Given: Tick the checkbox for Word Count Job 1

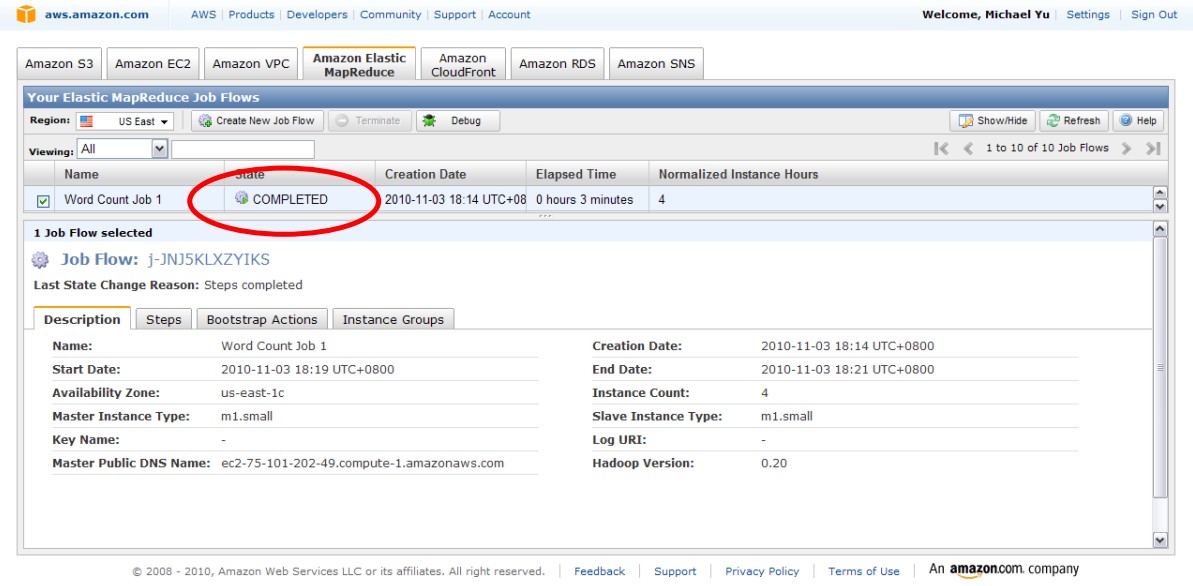Looking at the screenshot, I should click(x=43, y=201).
